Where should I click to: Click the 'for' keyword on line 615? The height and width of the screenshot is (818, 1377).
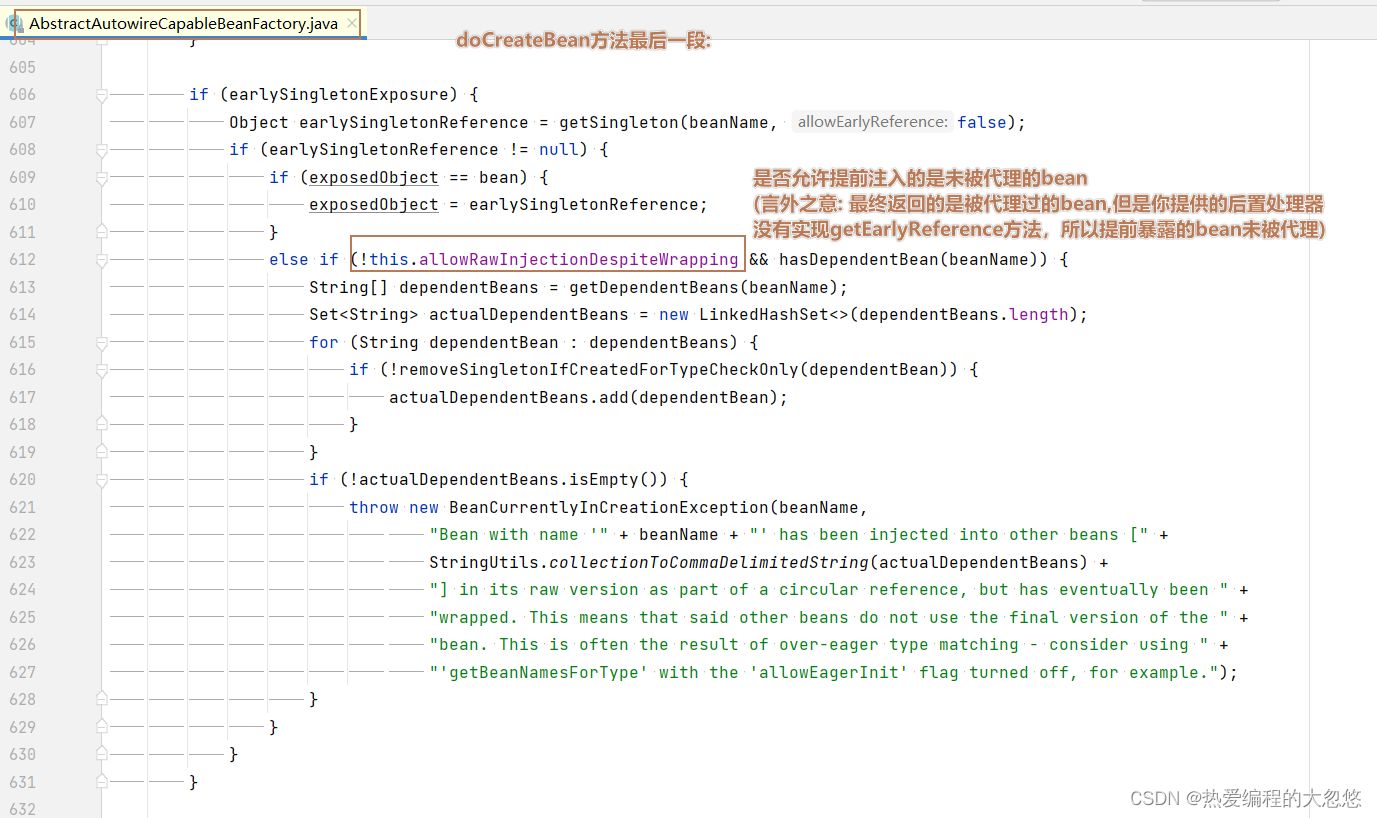tap(324, 342)
